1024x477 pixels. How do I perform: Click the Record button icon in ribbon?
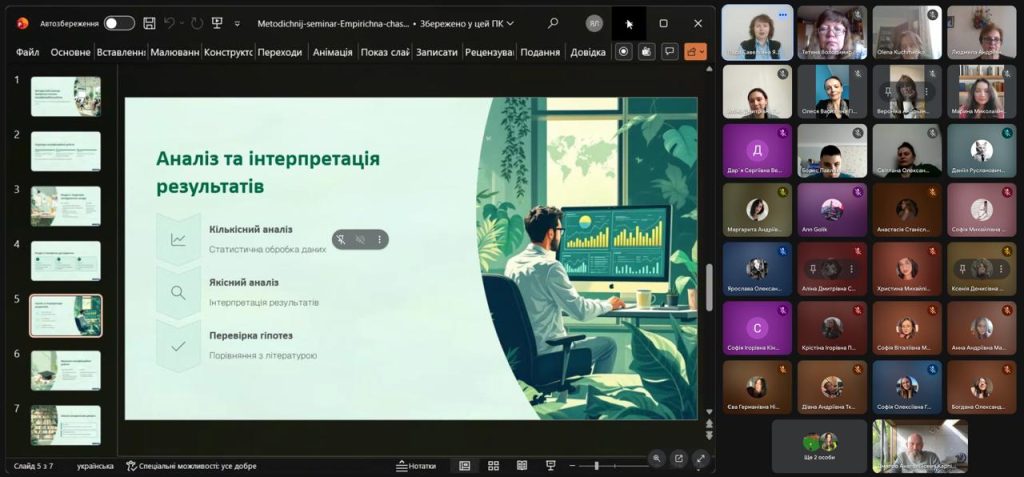pos(624,52)
